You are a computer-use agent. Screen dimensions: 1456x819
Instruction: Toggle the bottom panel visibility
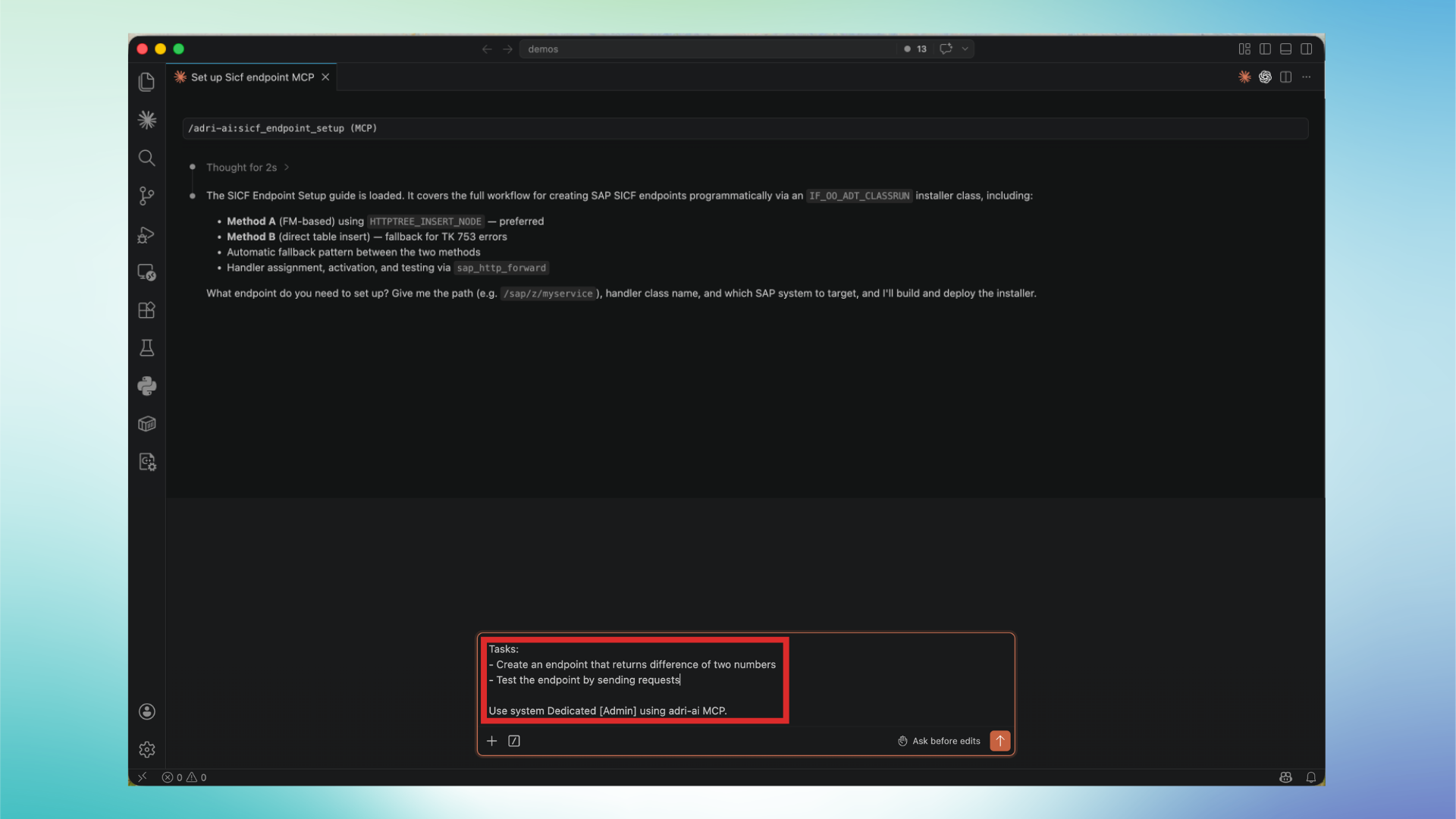click(x=1285, y=49)
